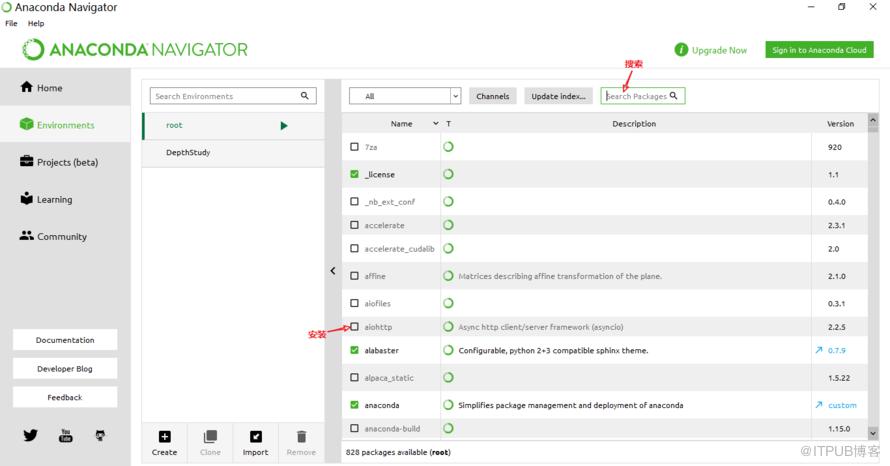Screen dimensions: 890x466
Task: Check the 7za package checkbox
Action: pyautogui.click(x=355, y=146)
